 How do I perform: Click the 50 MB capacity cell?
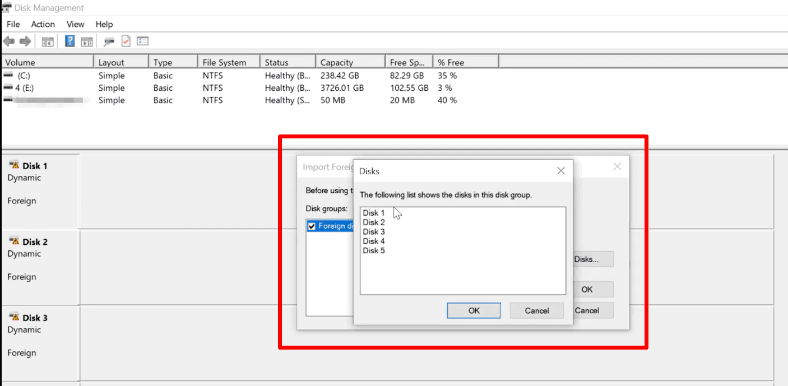(332, 100)
